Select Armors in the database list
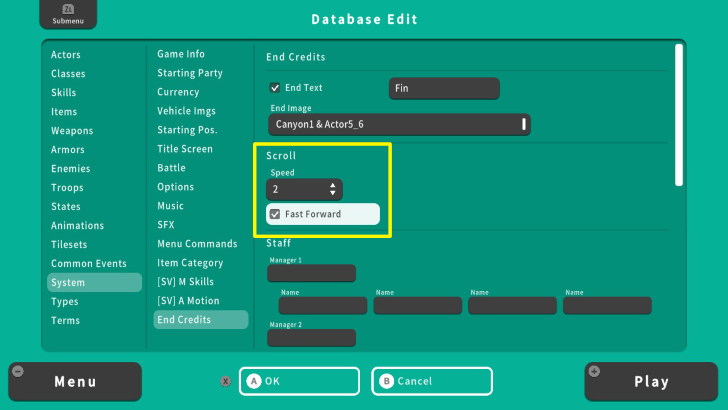 [x=68, y=150]
